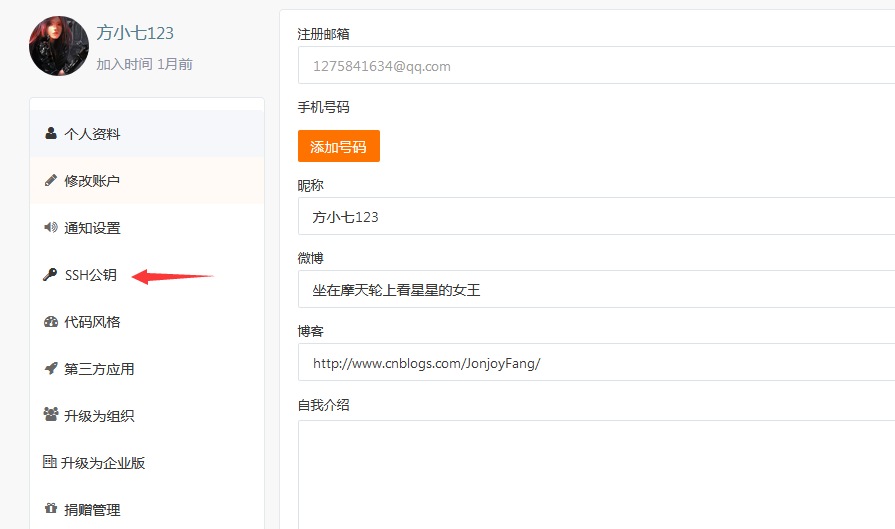
Task: Open 捐赠管理 in the sidebar
Action: click(x=147, y=509)
